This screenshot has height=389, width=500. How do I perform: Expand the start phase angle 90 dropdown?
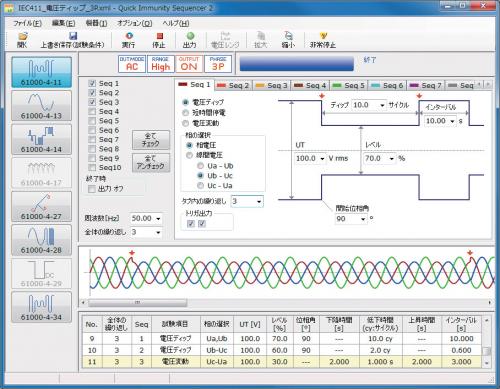(x=363, y=219)
